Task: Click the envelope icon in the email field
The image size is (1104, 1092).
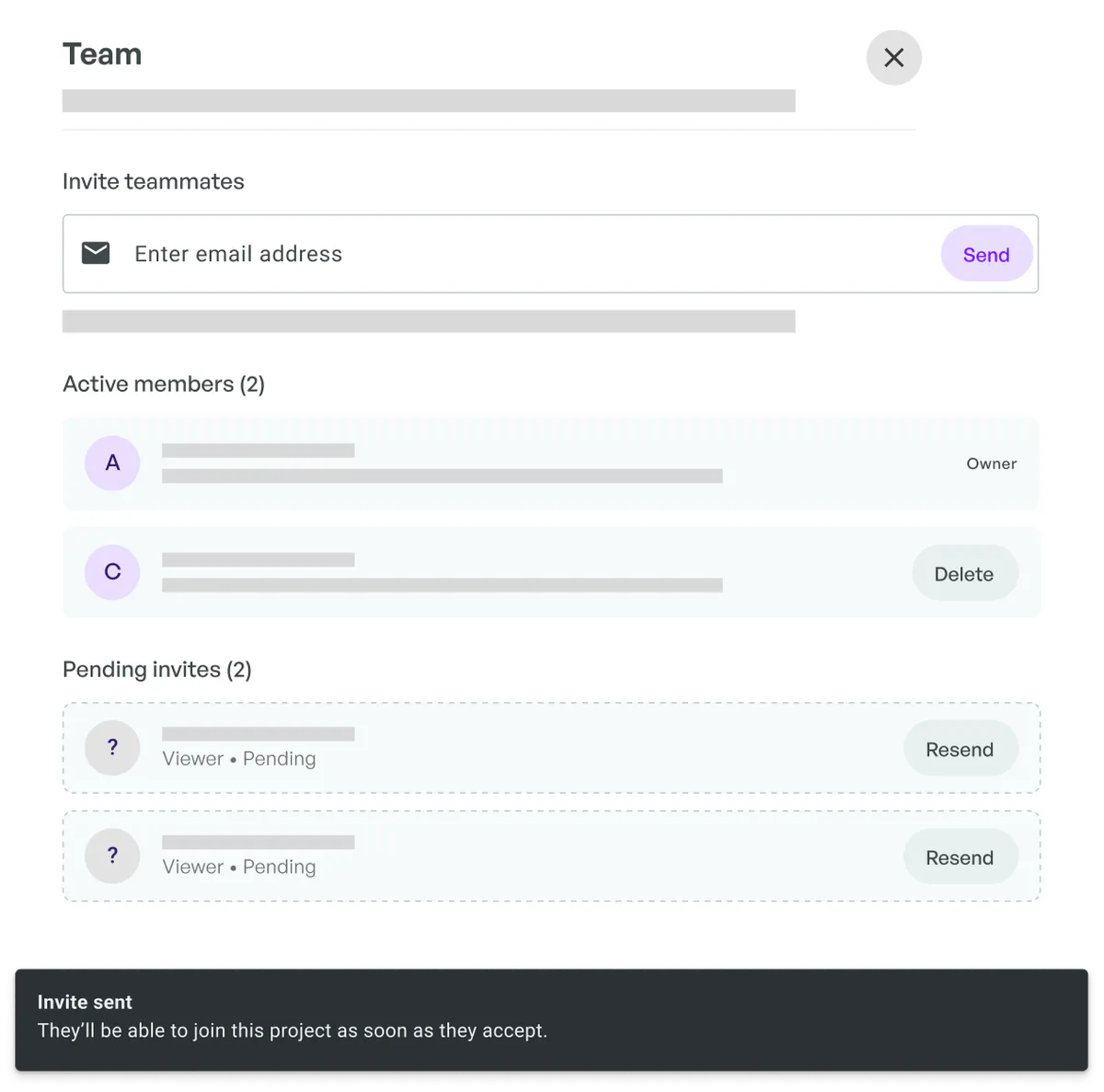Action: coord(96,253)
